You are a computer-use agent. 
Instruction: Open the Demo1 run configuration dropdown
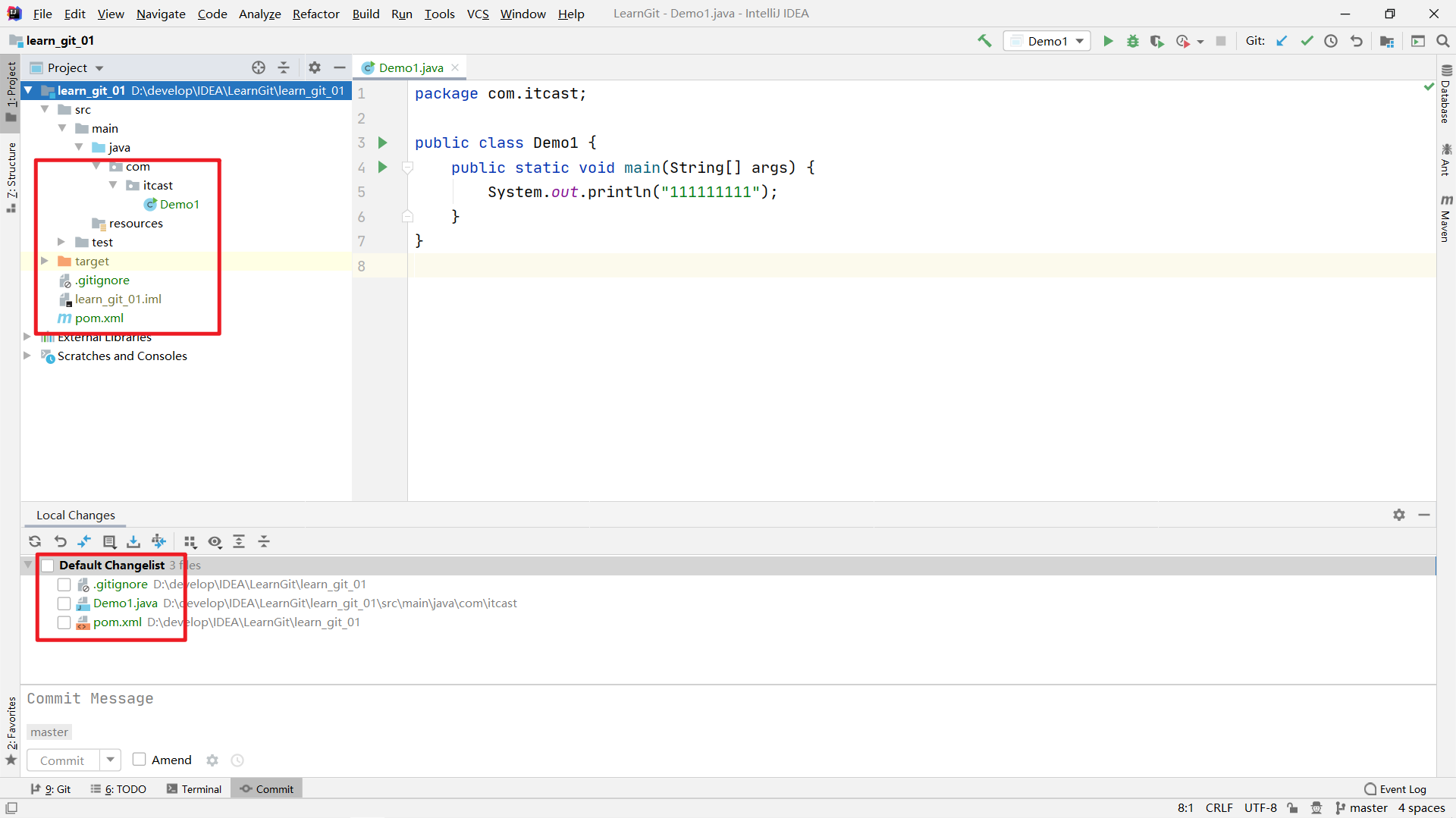[1047, 41]
